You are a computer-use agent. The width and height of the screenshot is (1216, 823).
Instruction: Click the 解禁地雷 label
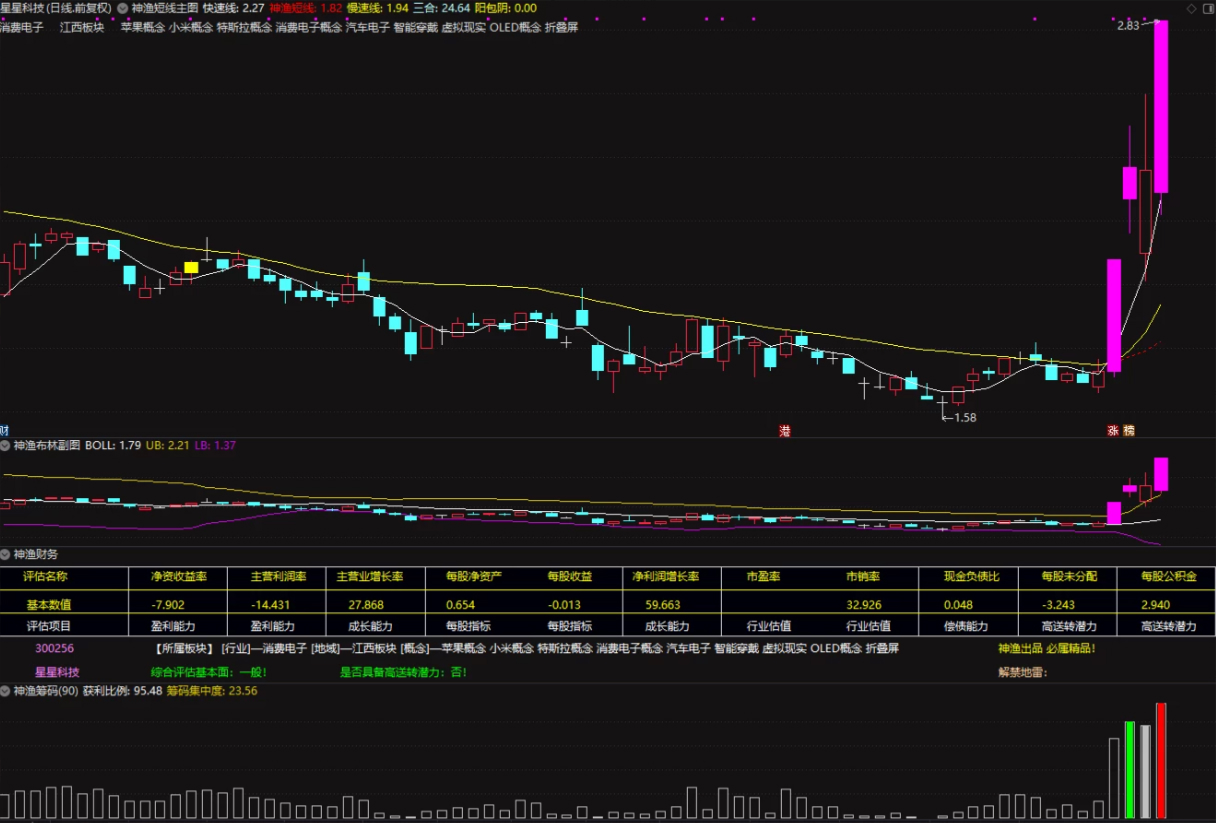point(1022,672)
